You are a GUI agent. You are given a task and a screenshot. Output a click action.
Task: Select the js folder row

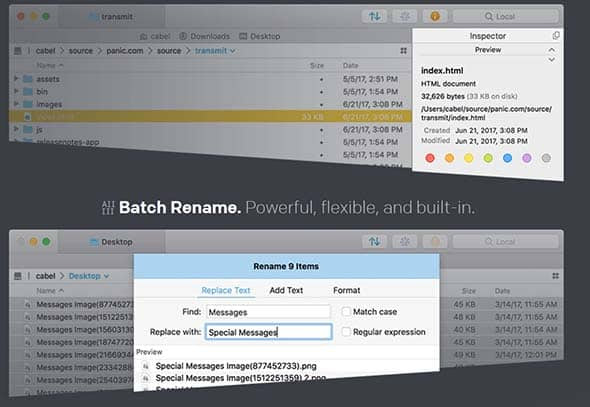tap(210, 130)
